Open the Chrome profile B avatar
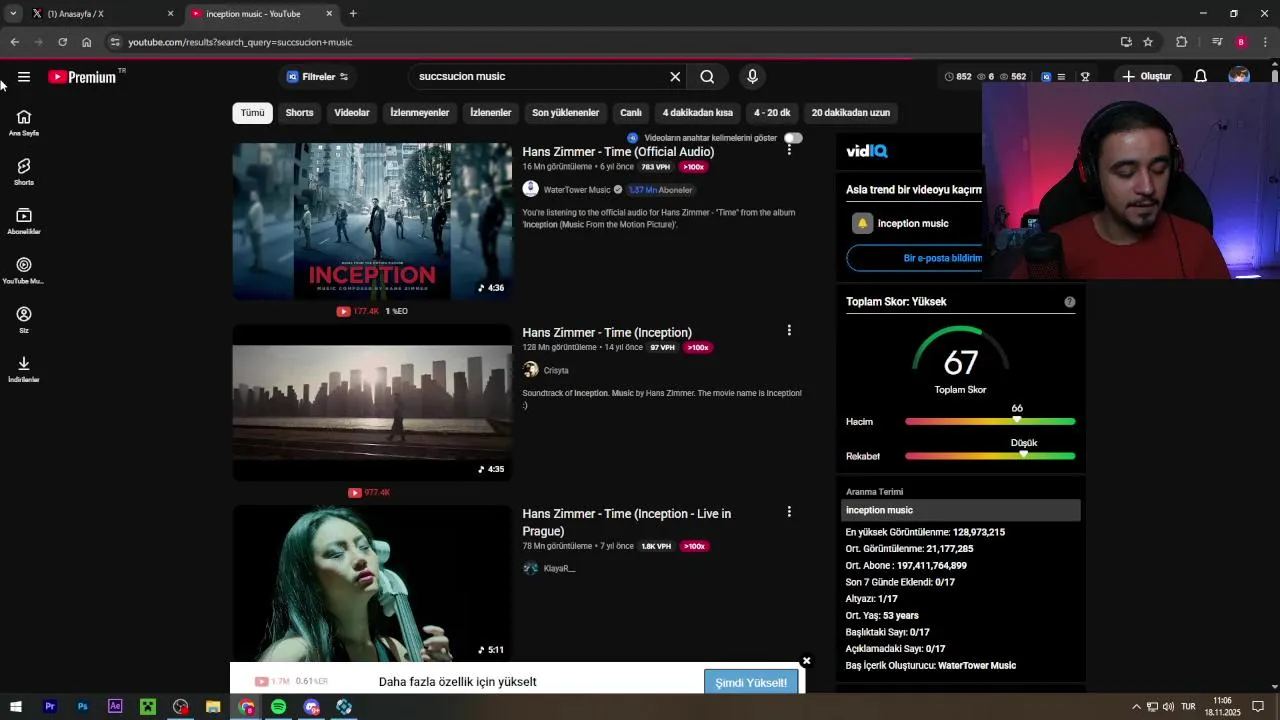 tap(1241, 42)
